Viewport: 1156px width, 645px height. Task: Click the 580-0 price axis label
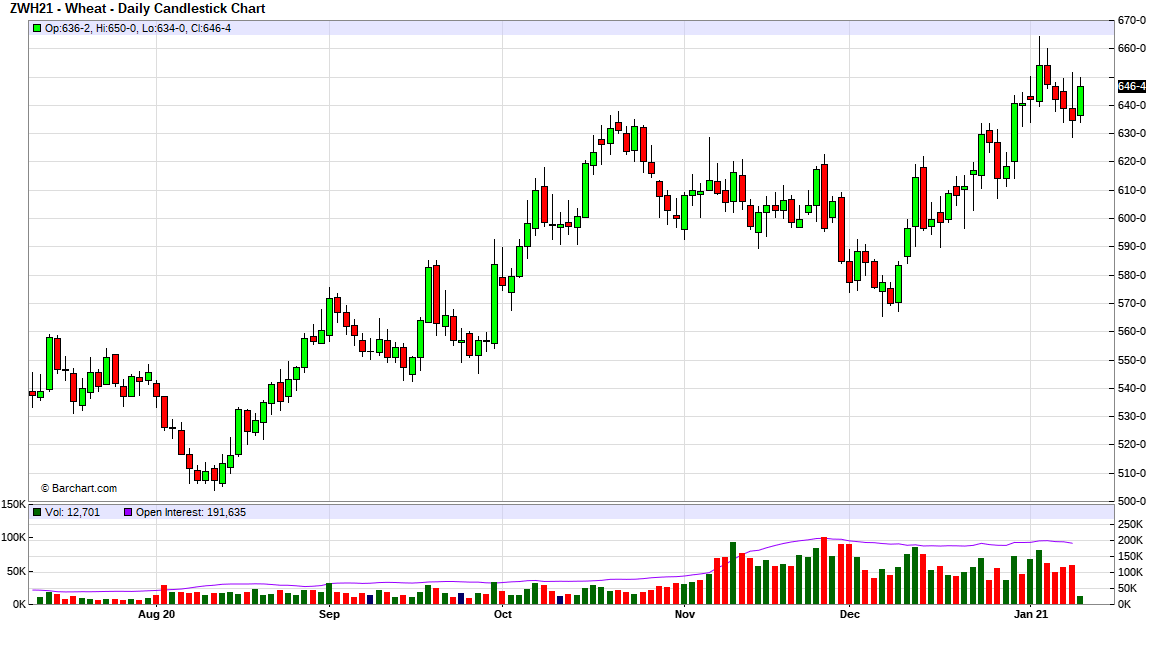point(1132,275)
